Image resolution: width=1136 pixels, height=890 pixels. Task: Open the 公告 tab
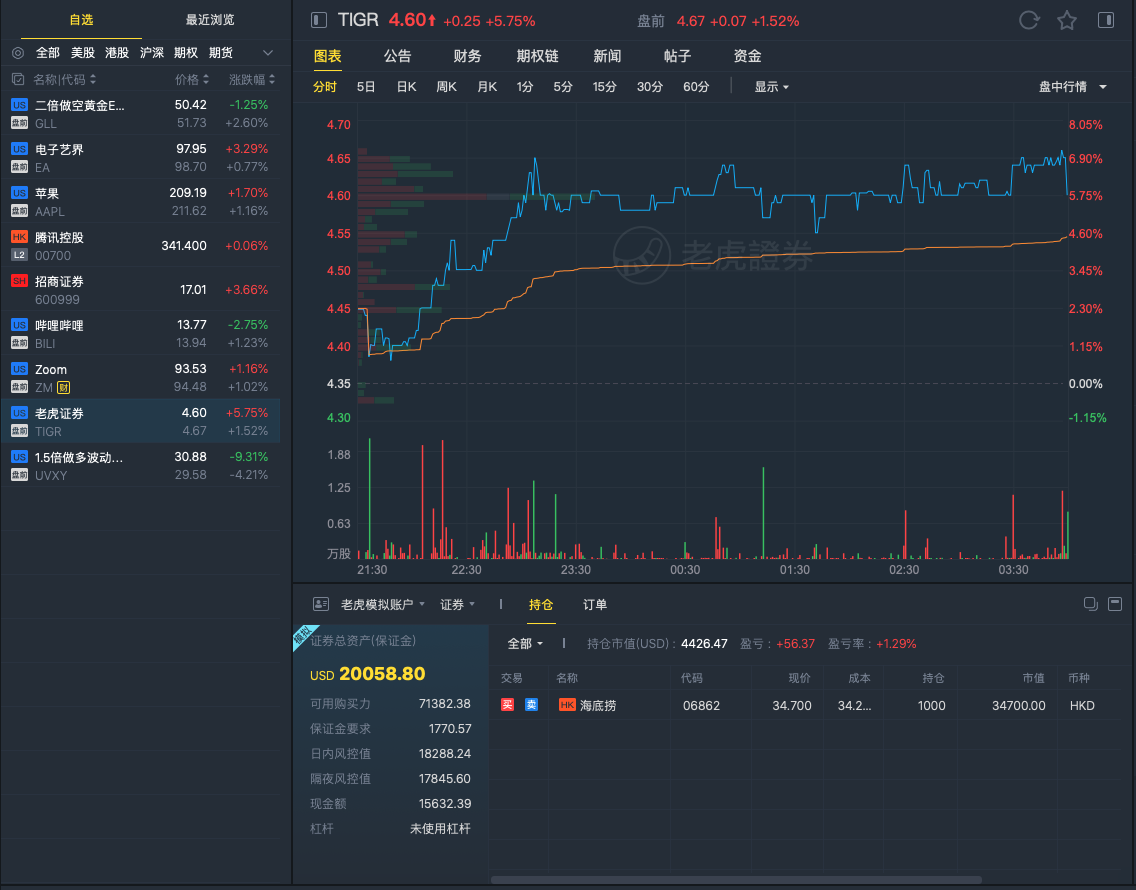[397, 56]
